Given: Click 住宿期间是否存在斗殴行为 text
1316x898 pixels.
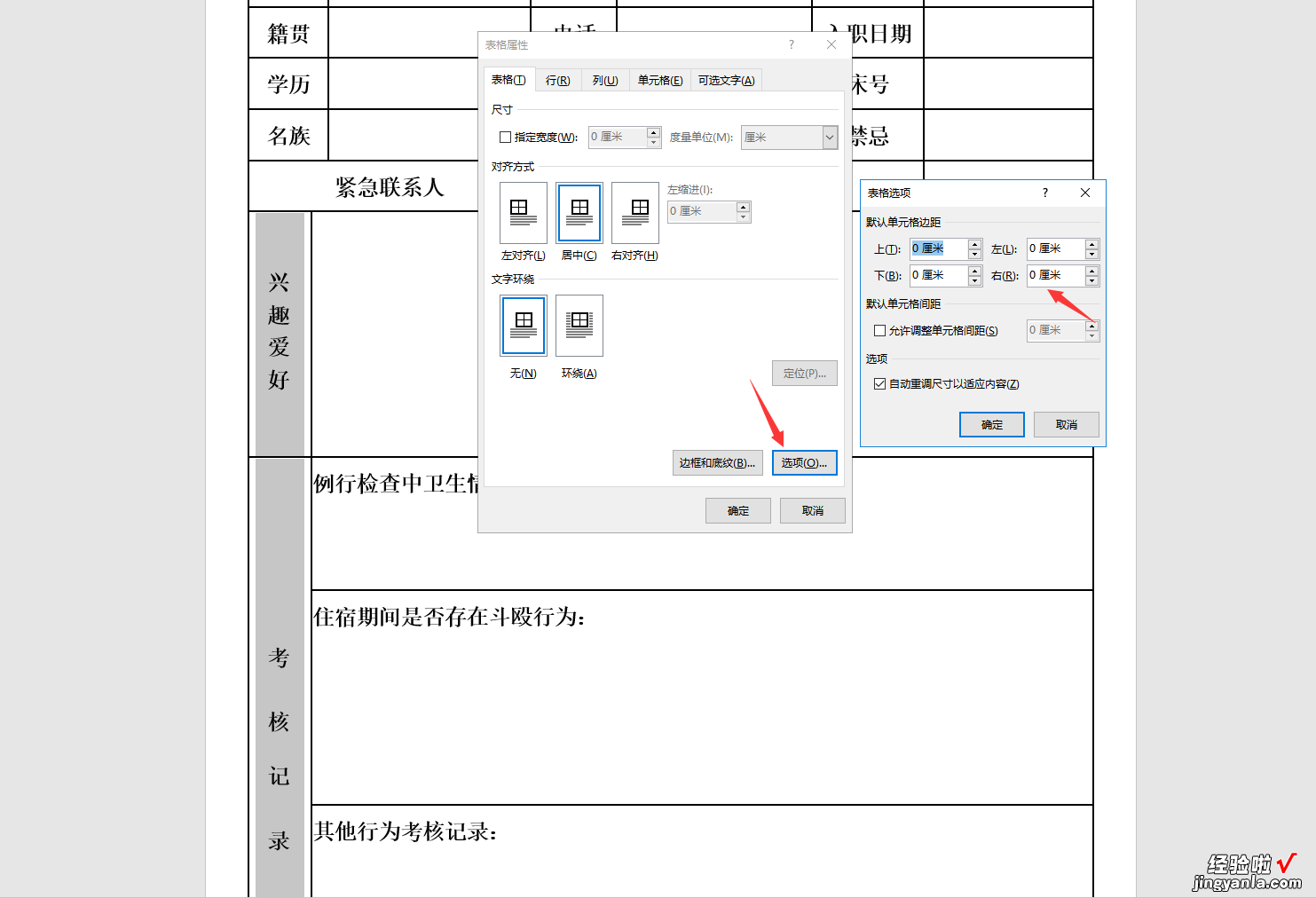Looking at the screenshot, I should (449, 618).
